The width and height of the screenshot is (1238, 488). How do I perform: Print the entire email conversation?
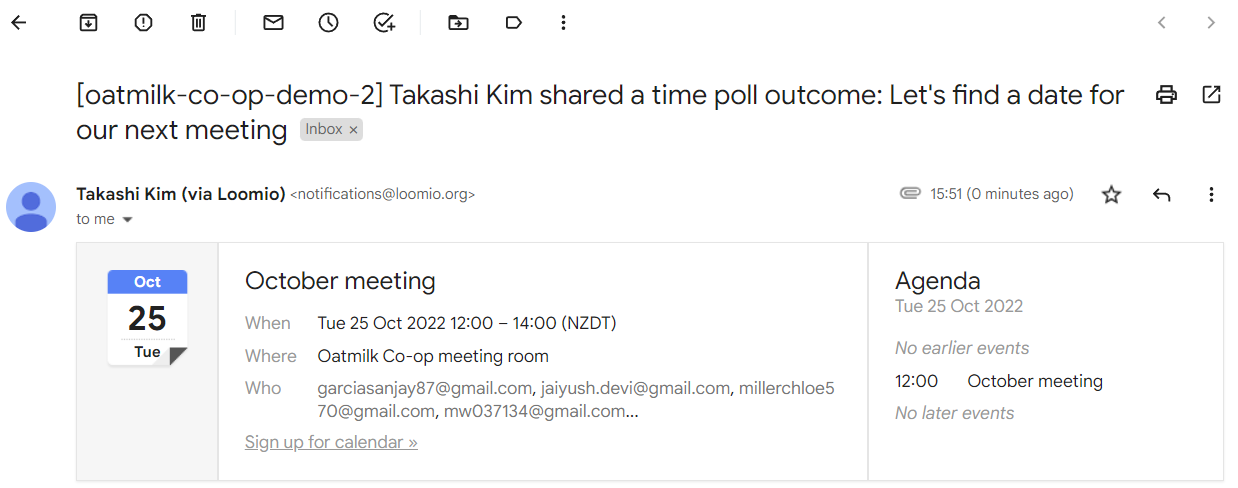point(1166,95)
